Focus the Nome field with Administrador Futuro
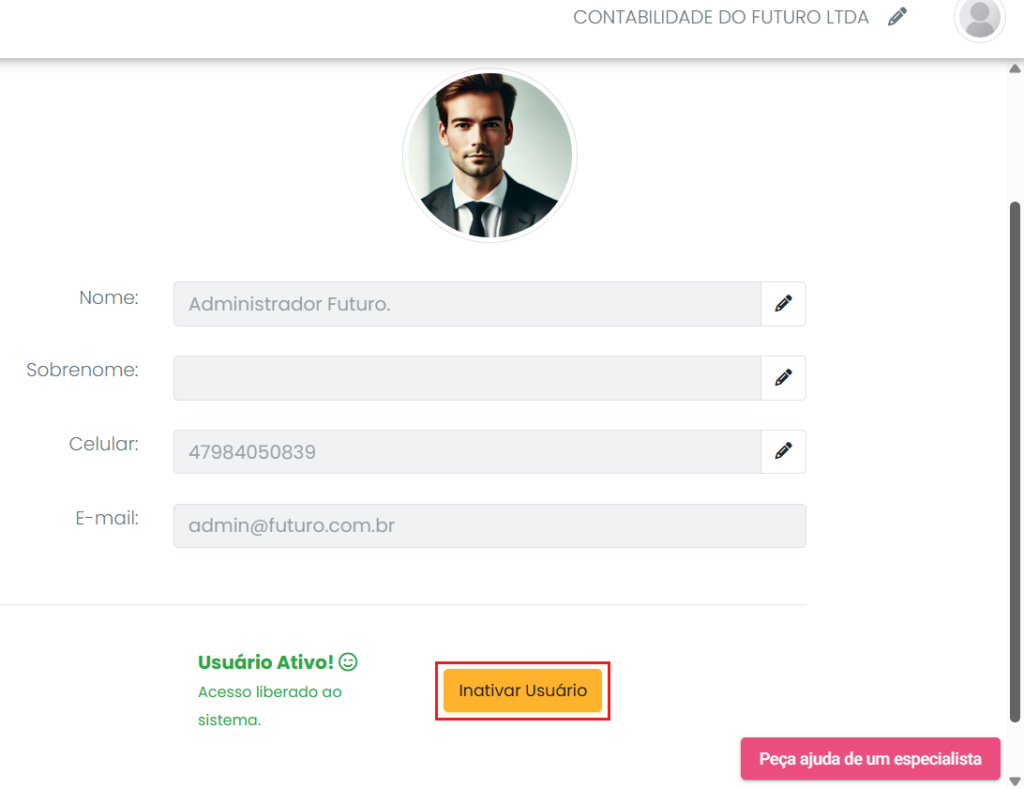This screenshot has width=1024, height=789. 467,304
